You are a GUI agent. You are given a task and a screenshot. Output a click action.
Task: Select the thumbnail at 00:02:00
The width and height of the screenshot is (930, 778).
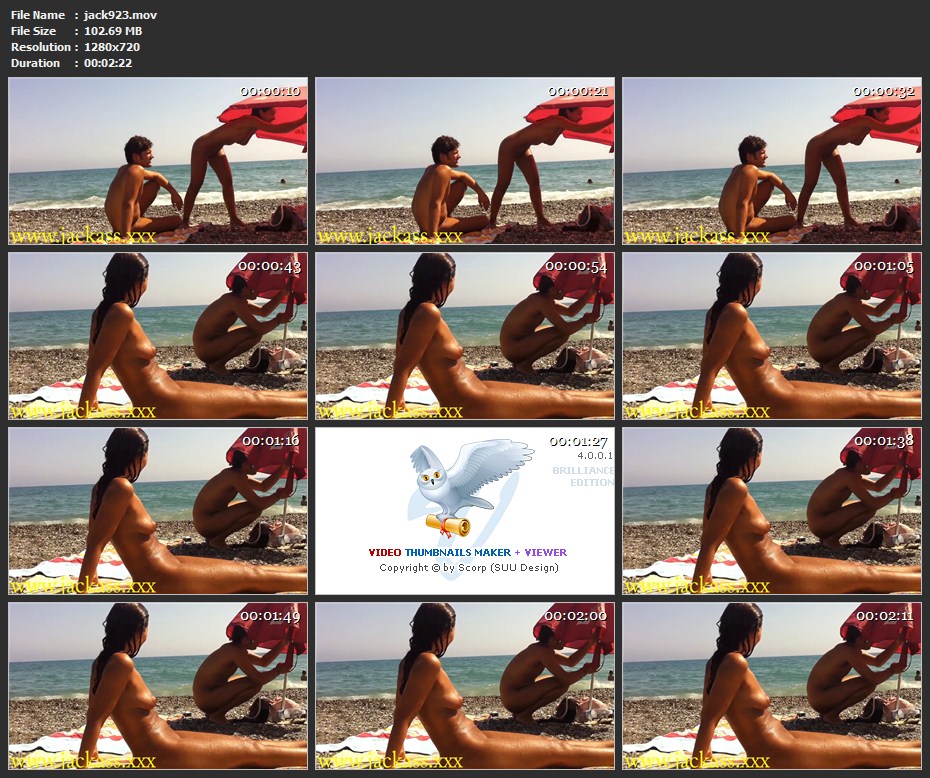click(465, 686)
